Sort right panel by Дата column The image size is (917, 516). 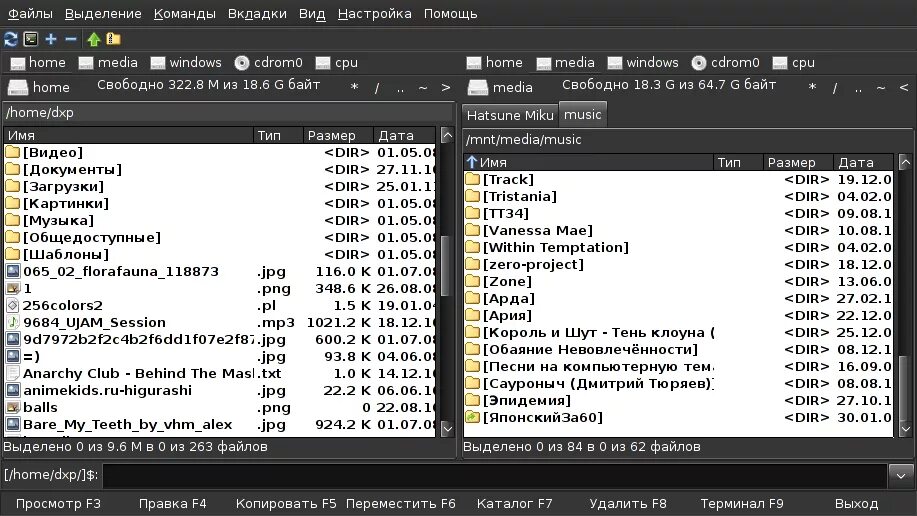coord(863,162)
